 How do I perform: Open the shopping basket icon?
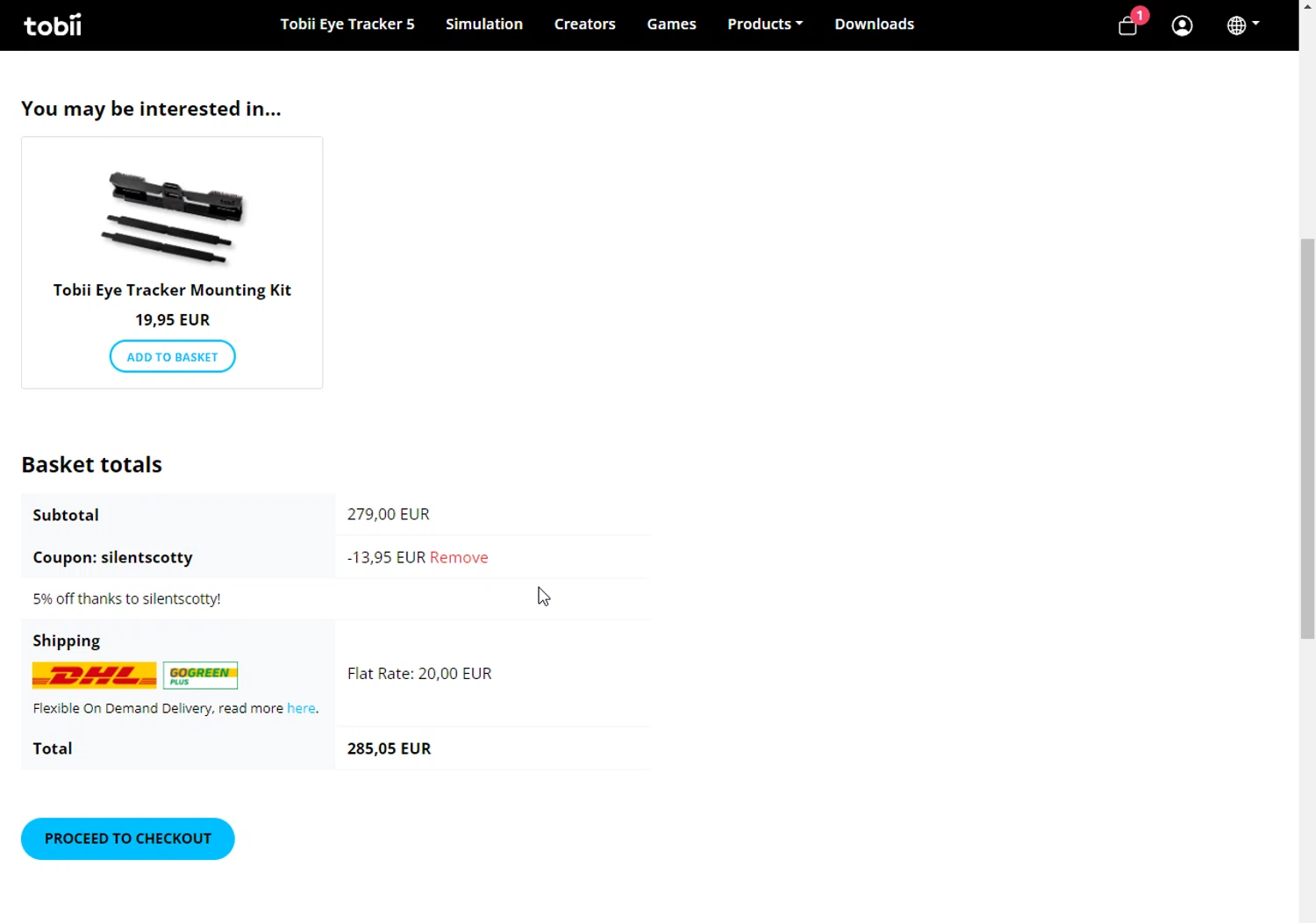[x=1128, y=25]
